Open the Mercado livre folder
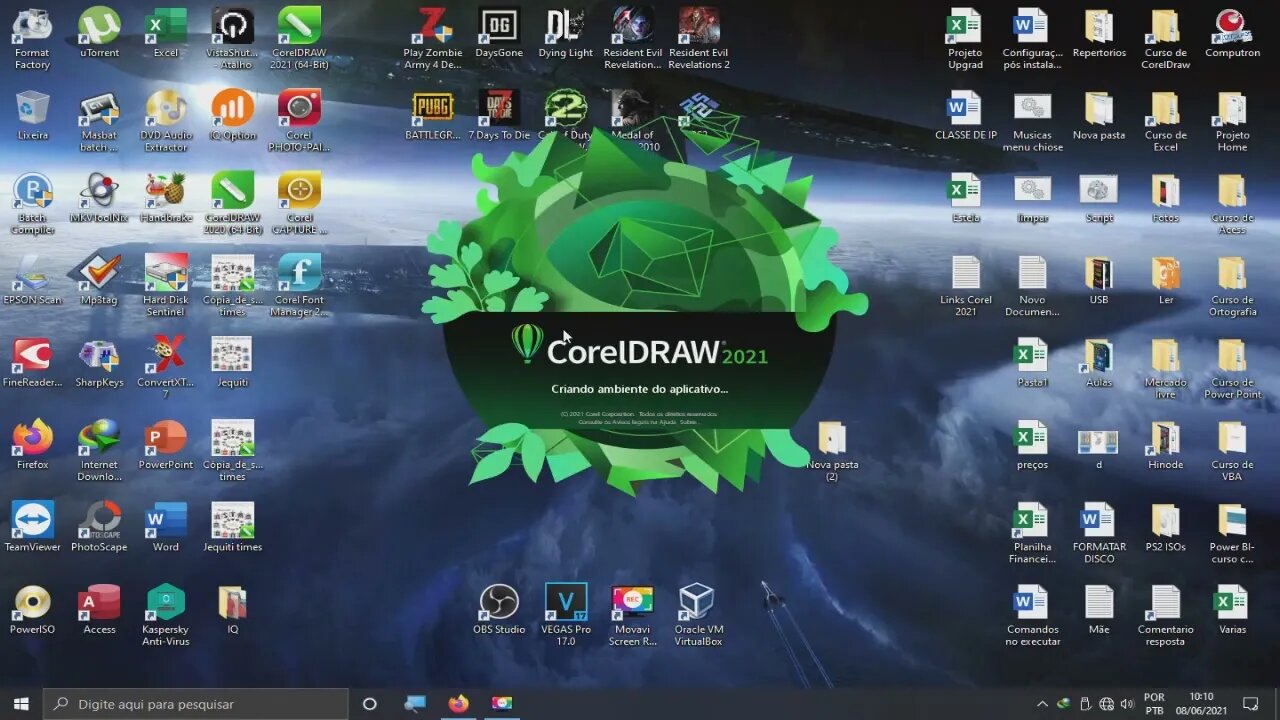Viewport: 1280px width, 720px height. click(x=1166, y=368)
